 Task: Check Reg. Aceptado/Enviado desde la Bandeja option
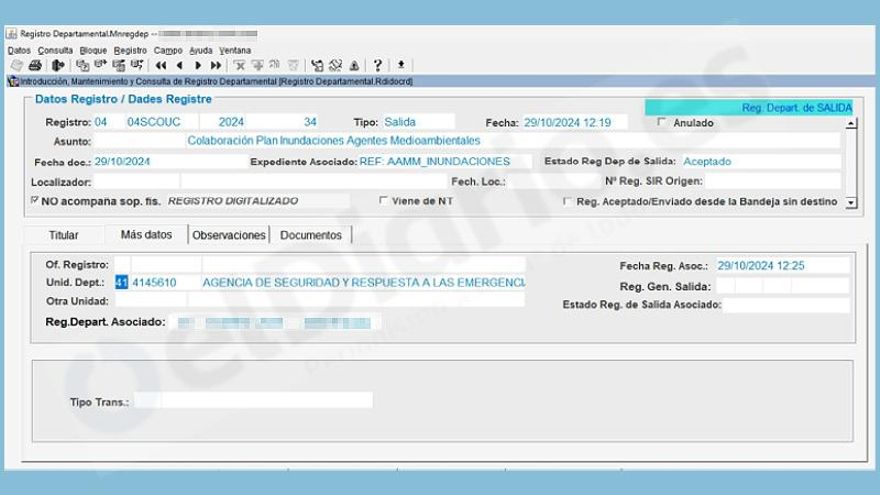[x=568, y=201]
